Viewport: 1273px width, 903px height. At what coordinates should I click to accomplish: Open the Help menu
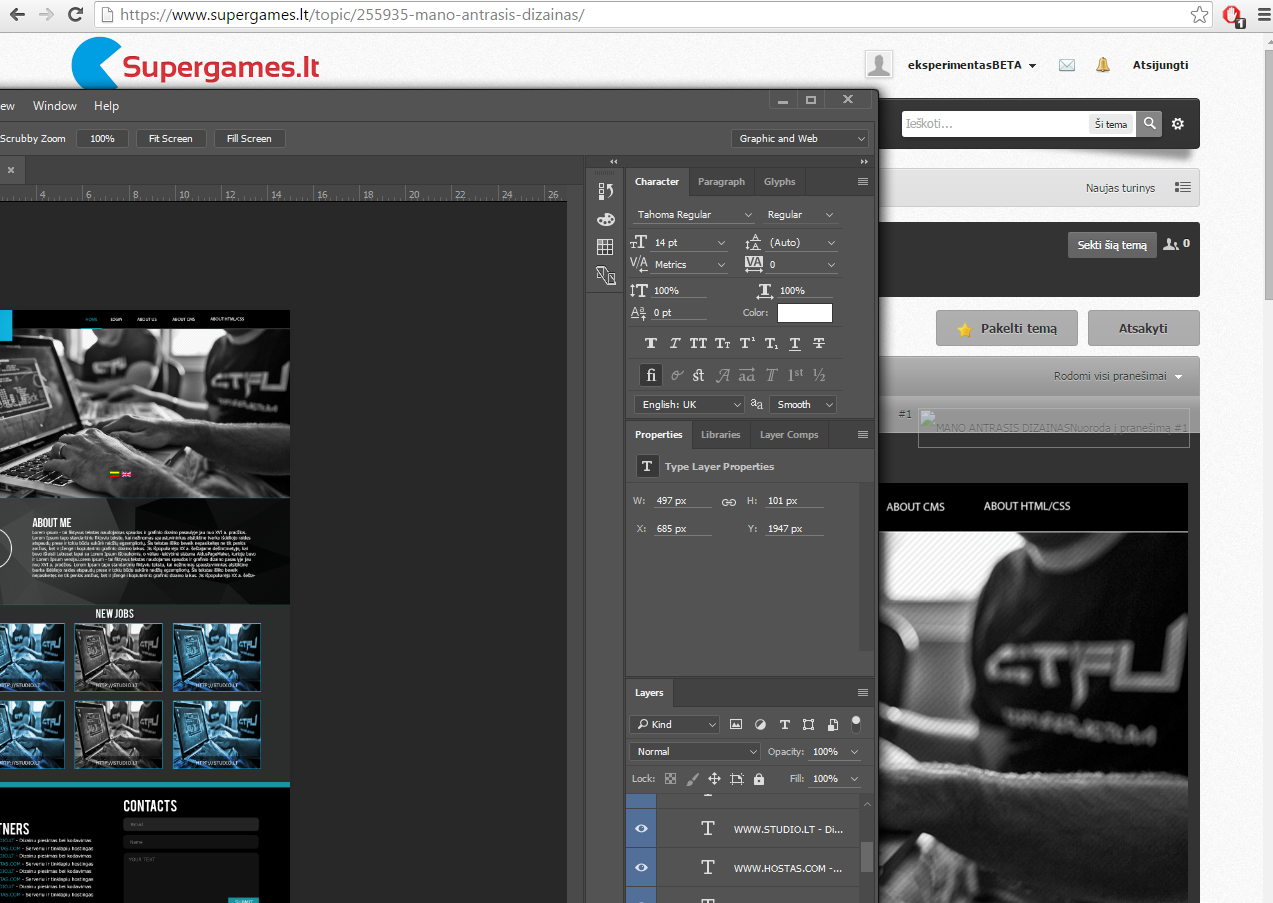click(106, 106)
